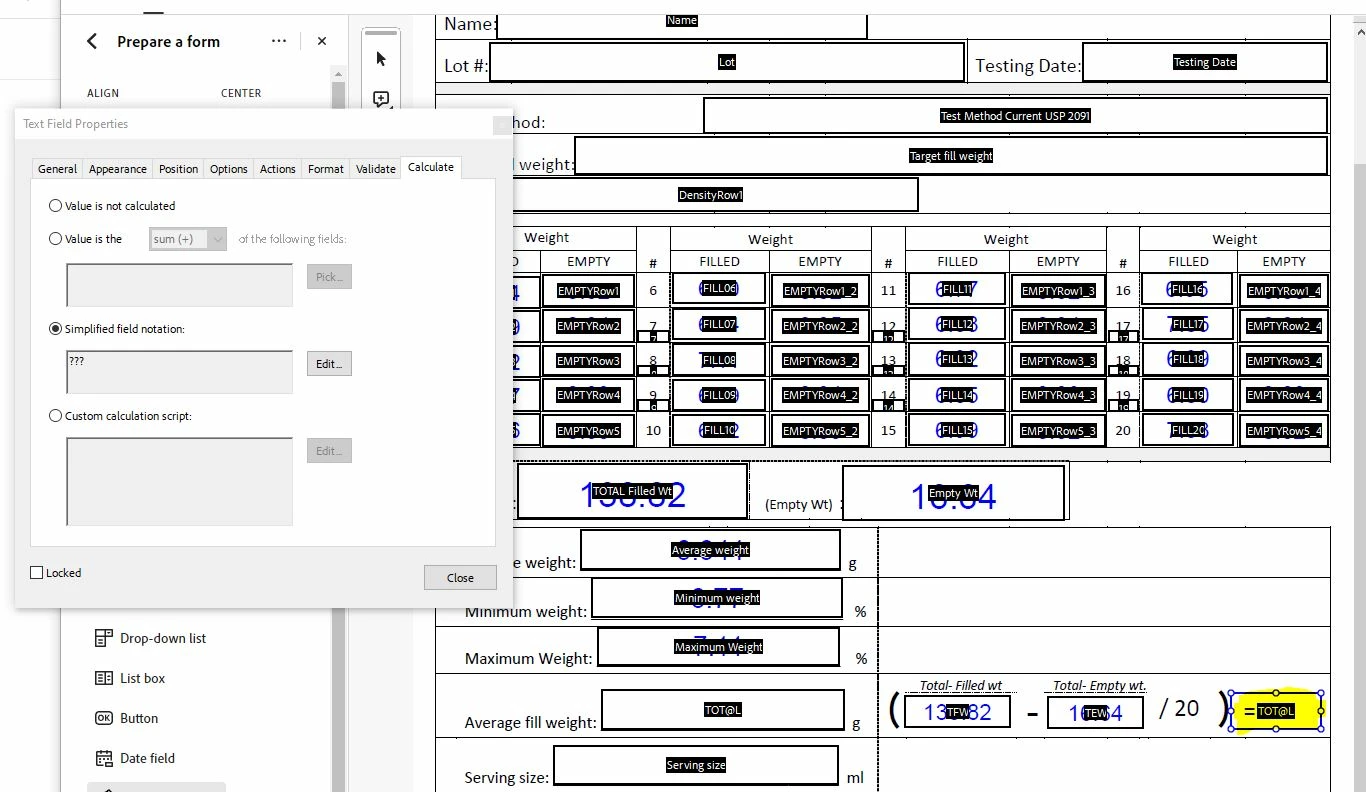Open the sum (+) operation dropdown
1366x792 pixels.
point(188,239)
